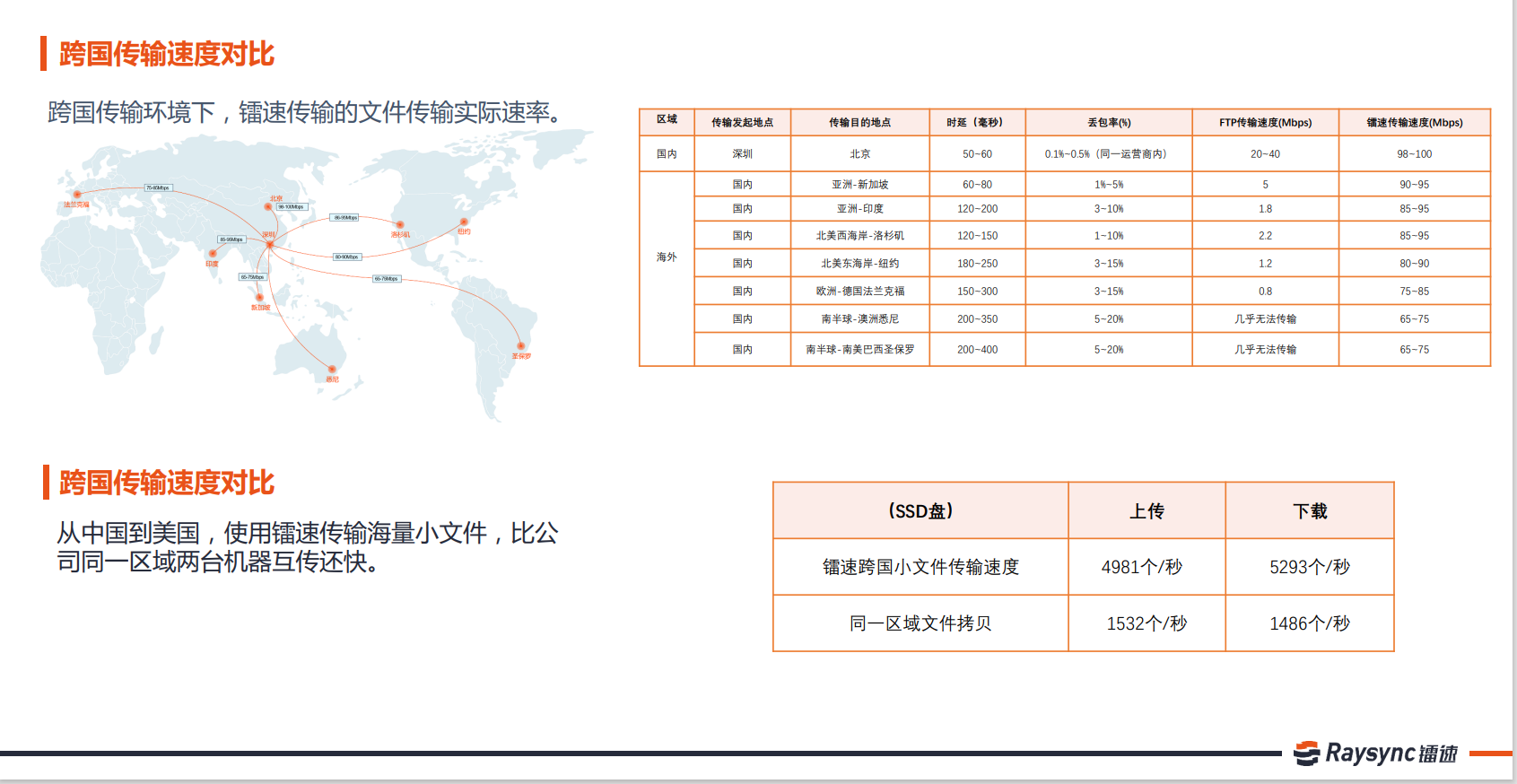Click the 镭速传输速度(Mbps) column header
The height and width of the screenshot is (784, 1517).
click(1415, 122)
